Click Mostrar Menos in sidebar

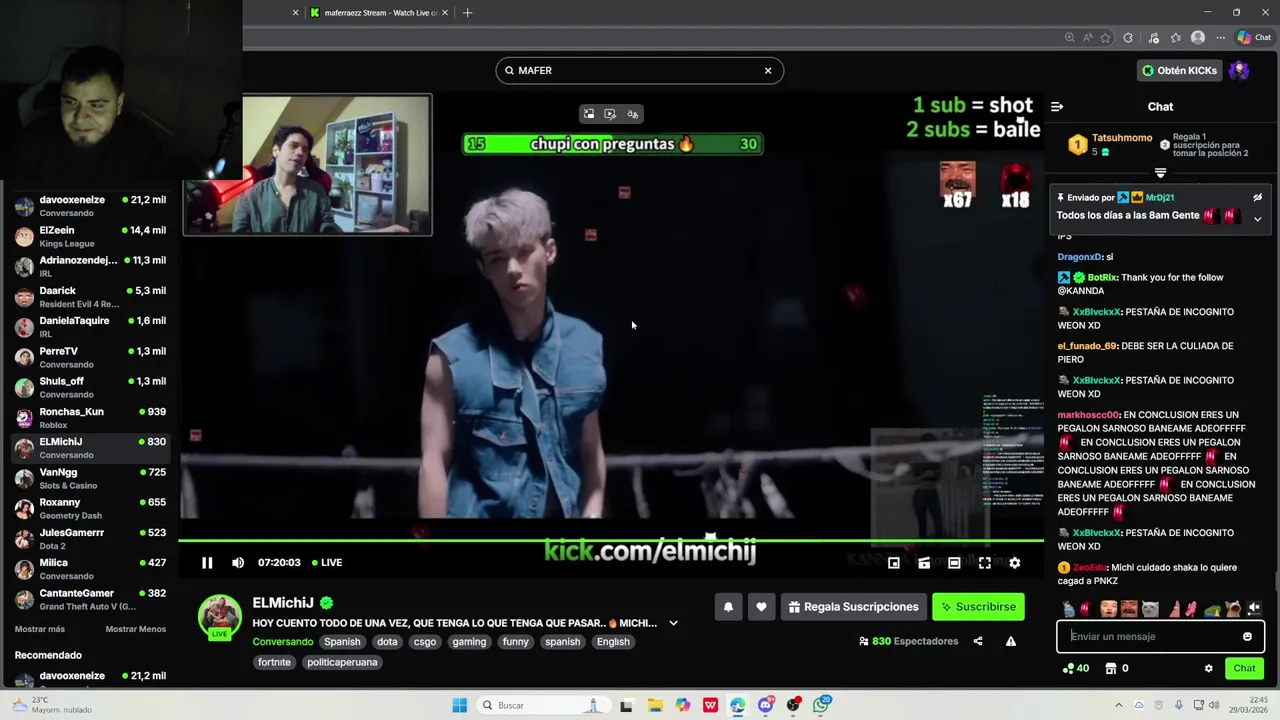[x=136, y=629]
